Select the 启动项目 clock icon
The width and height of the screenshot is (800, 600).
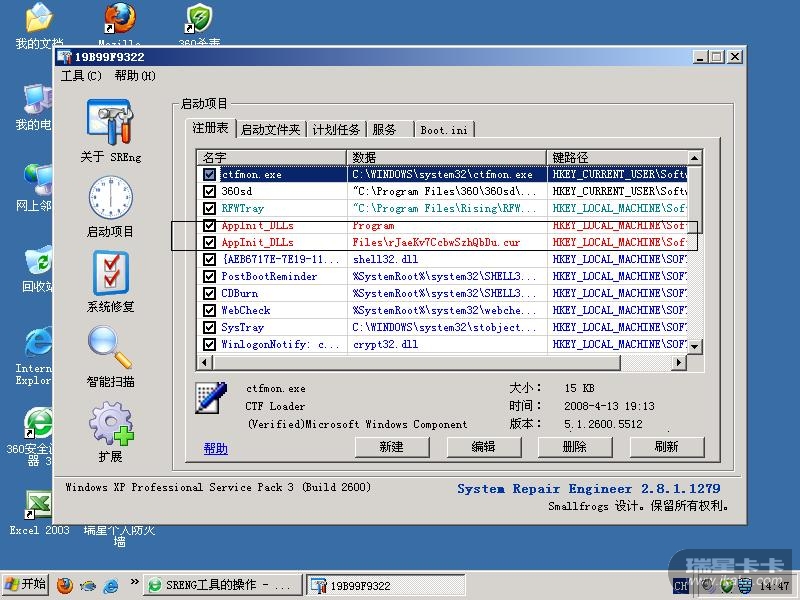(110, 198)
